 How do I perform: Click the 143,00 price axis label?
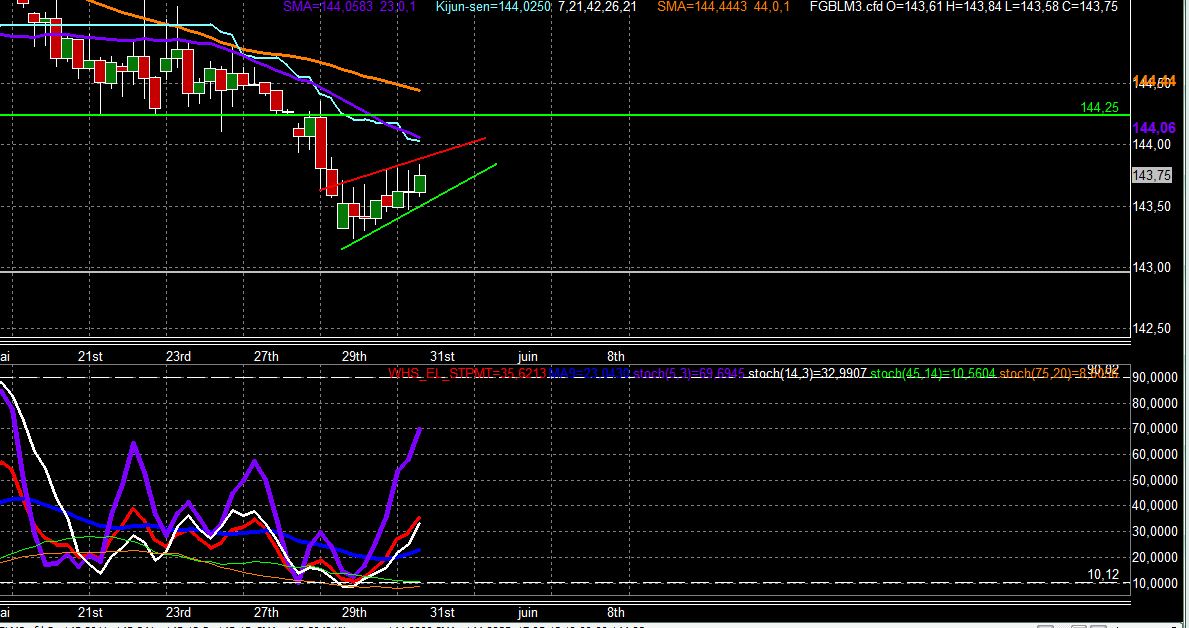(x=1151, y=268)
